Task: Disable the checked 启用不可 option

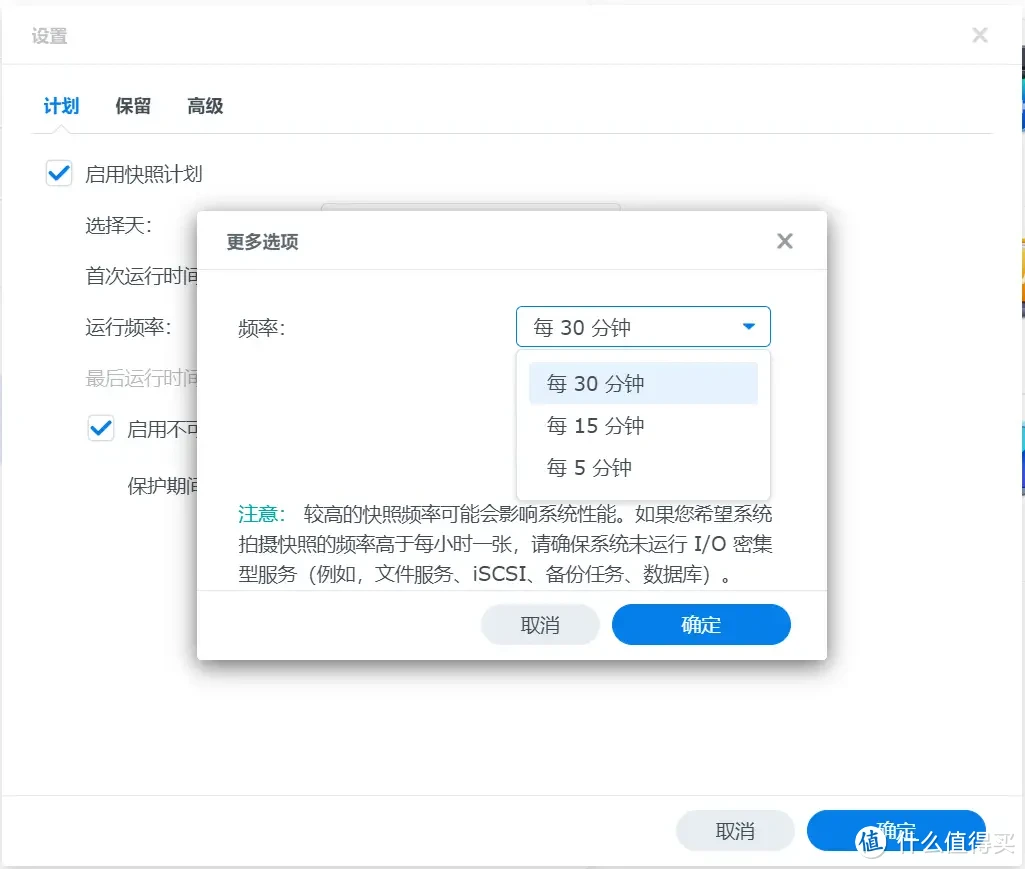Action: 99,428
